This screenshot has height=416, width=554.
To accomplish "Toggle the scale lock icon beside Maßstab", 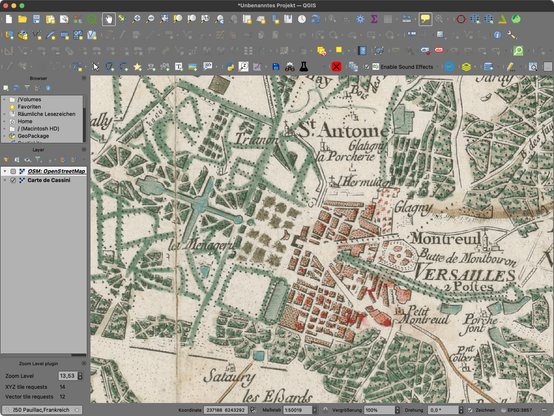I will (x=325, y=410).
